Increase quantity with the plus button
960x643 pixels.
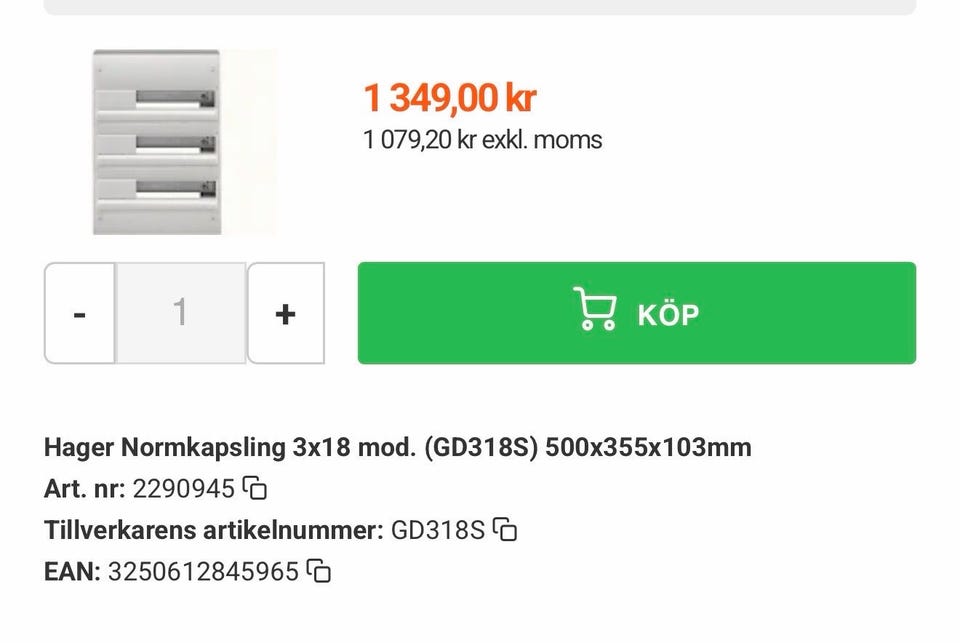(x=285, y=314)
